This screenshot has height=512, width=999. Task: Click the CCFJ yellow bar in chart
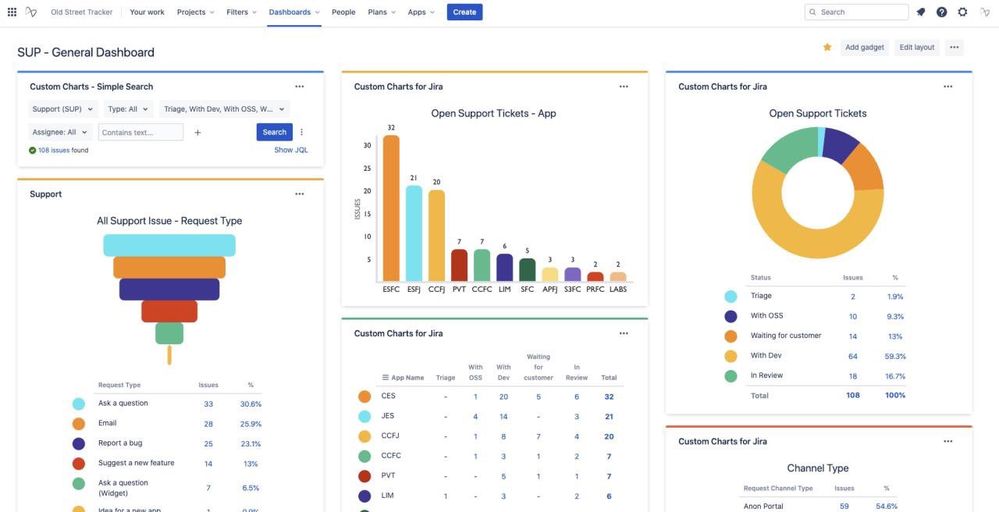click(436, 236)
